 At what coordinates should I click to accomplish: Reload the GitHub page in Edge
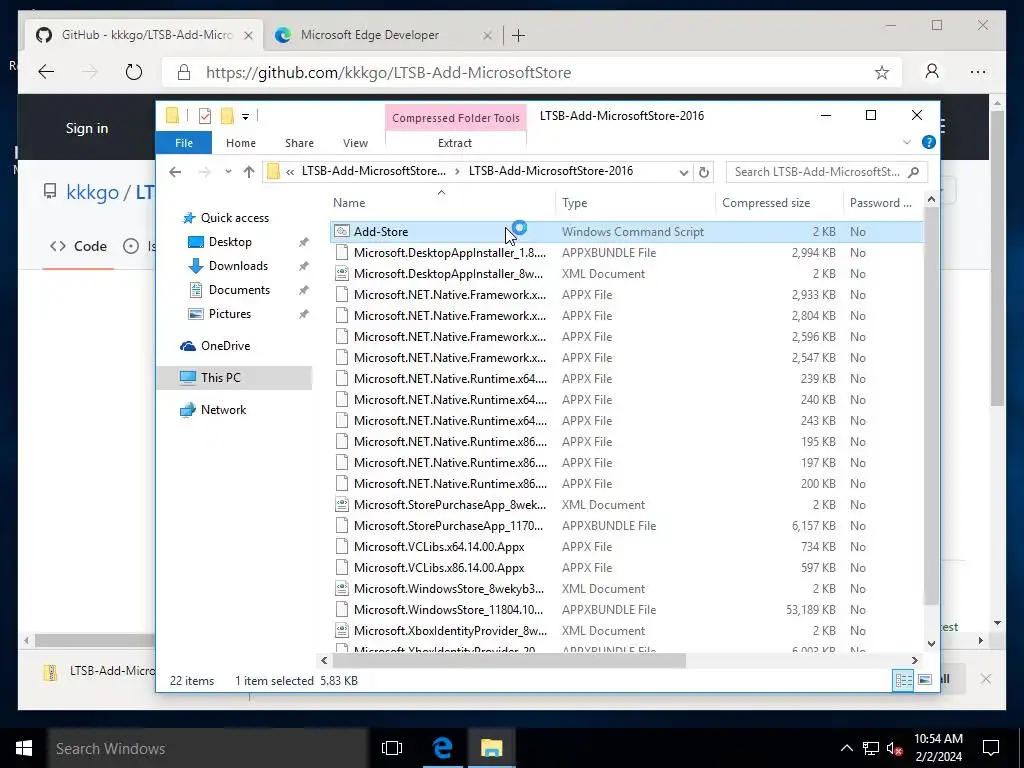(x=133, y=72)
